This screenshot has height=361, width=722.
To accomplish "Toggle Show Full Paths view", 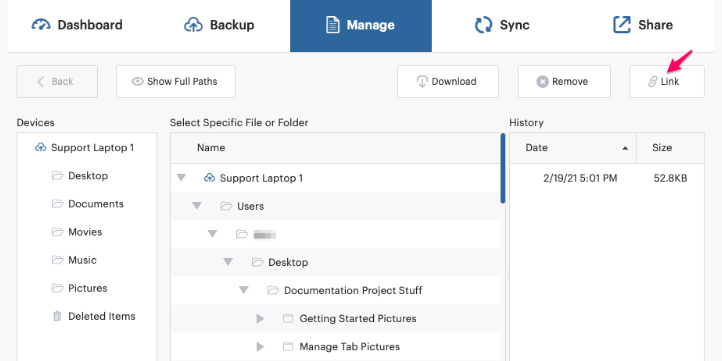I will 175,82.
